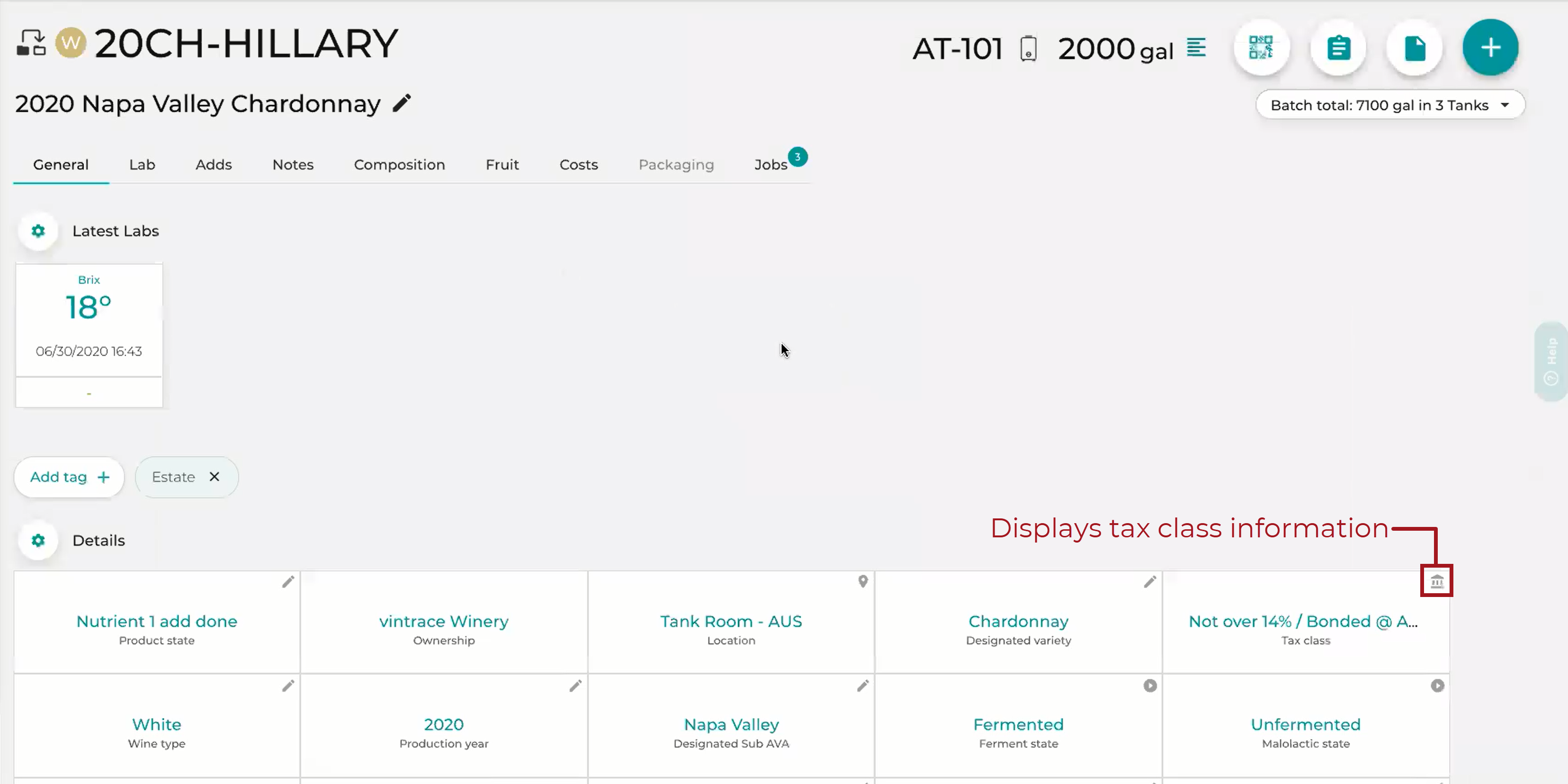
Task: Open Details settings gear
Action: tap(38, 540)
